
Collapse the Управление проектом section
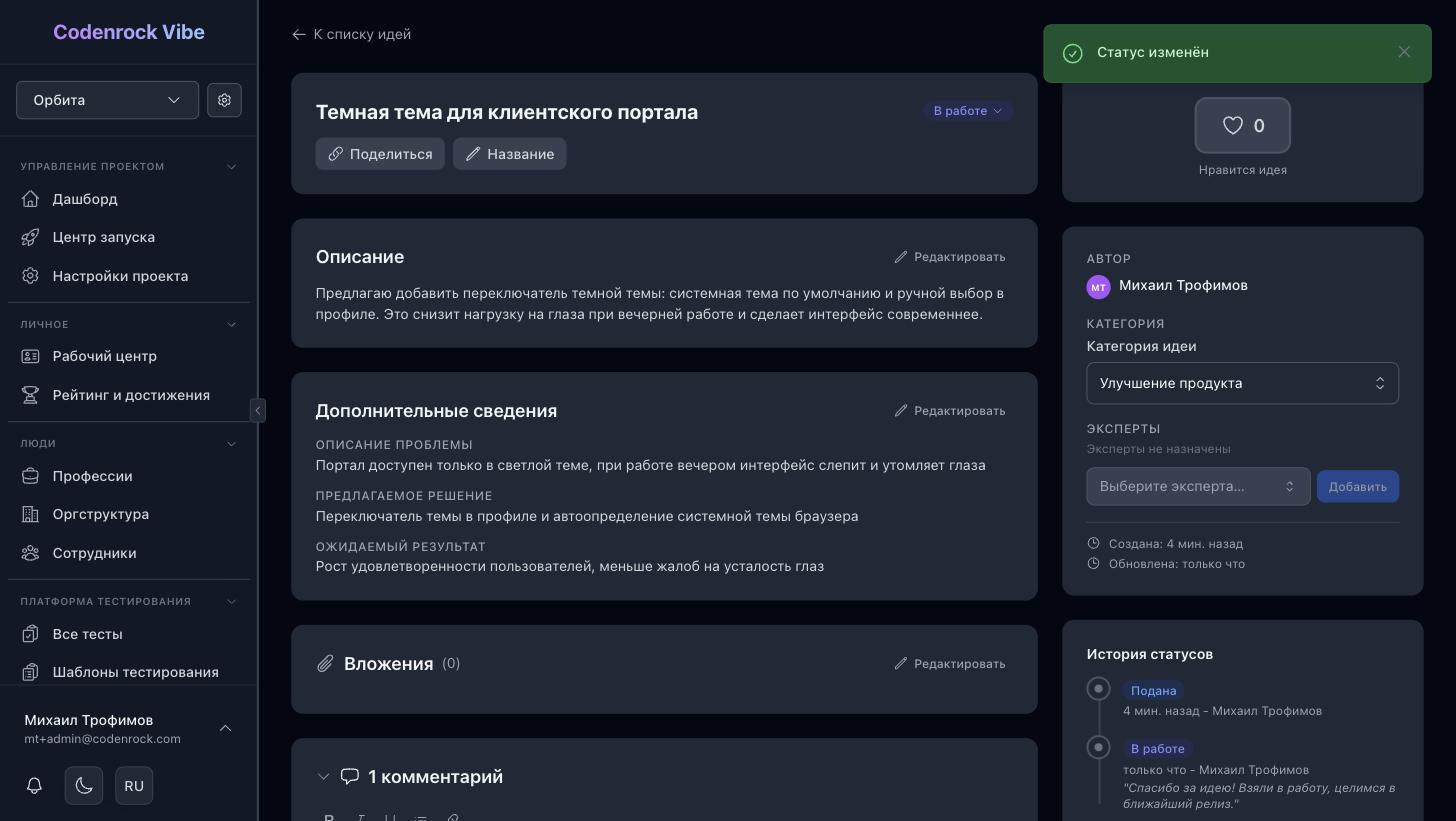tap(232, 167)
